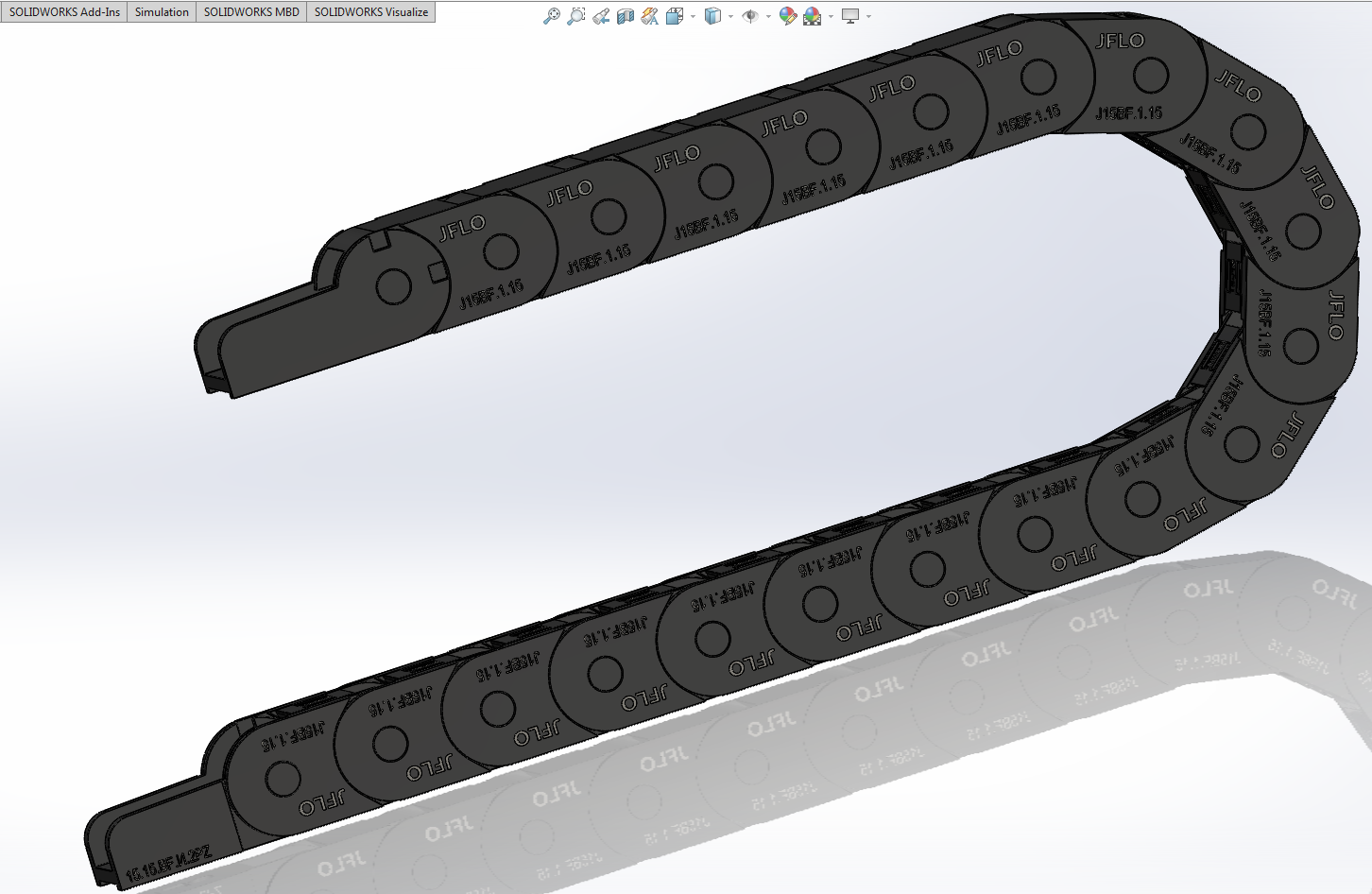The width and height of the screenshot is (1372, 894).
Task: Select the SOLIDWORKS MBD tab
Action: coord(251,12)
